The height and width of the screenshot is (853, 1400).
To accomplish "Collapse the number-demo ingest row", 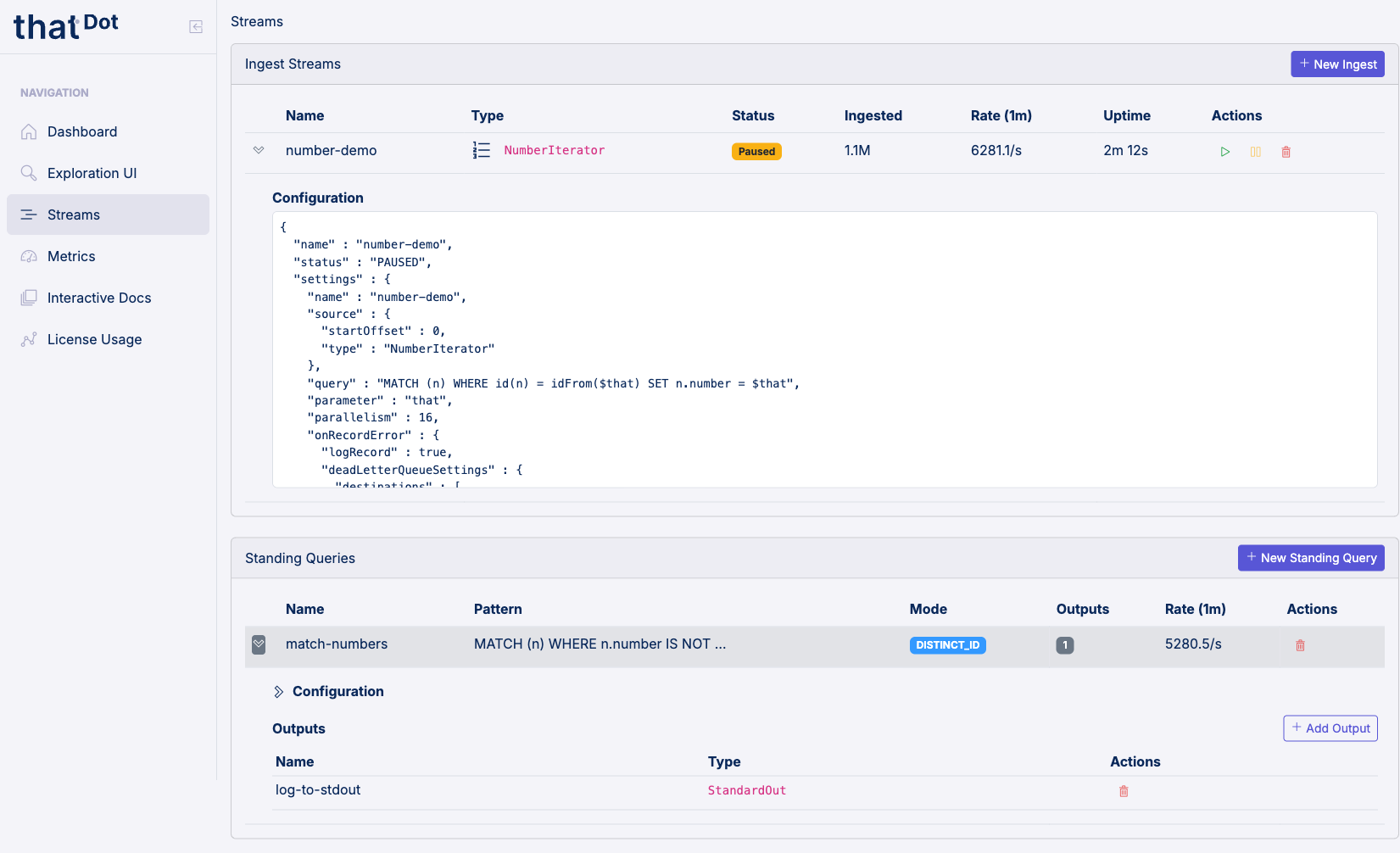I will (259, 150).
